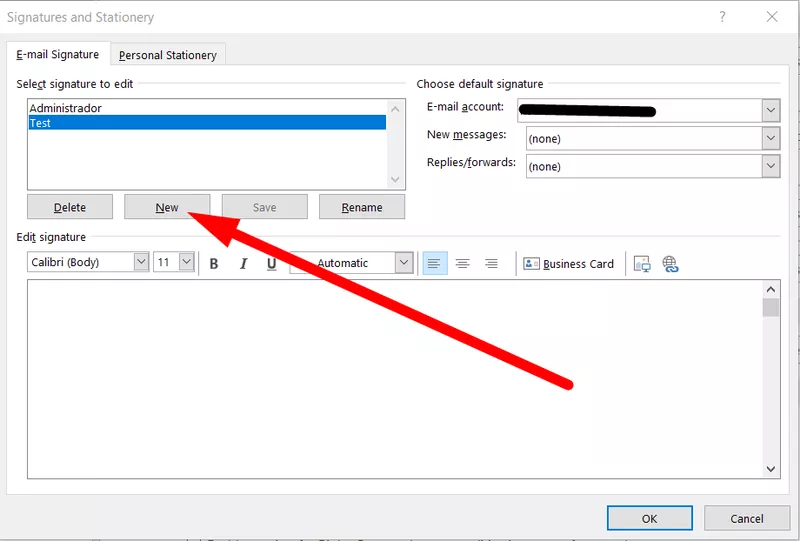The height and width of the screenshot is (541, 800).
Task: Expand the Replies/forwards signature dropdown
Action: [x=771, y=166]
